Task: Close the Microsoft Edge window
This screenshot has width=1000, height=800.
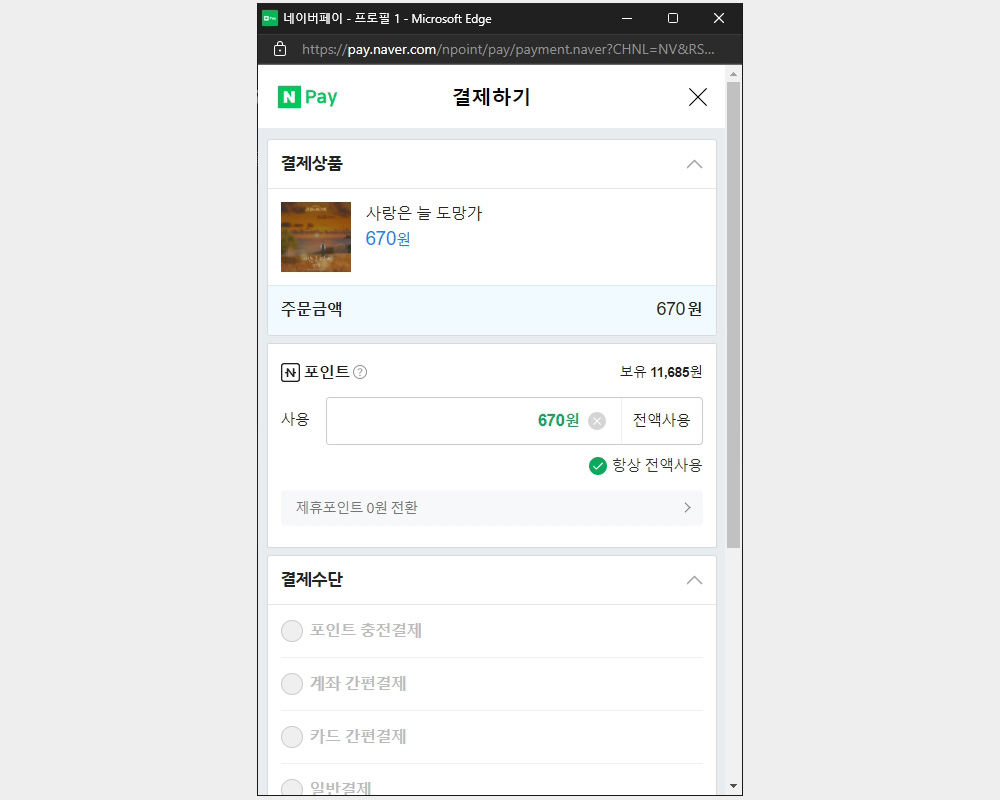Action: [x=719, y=19]
